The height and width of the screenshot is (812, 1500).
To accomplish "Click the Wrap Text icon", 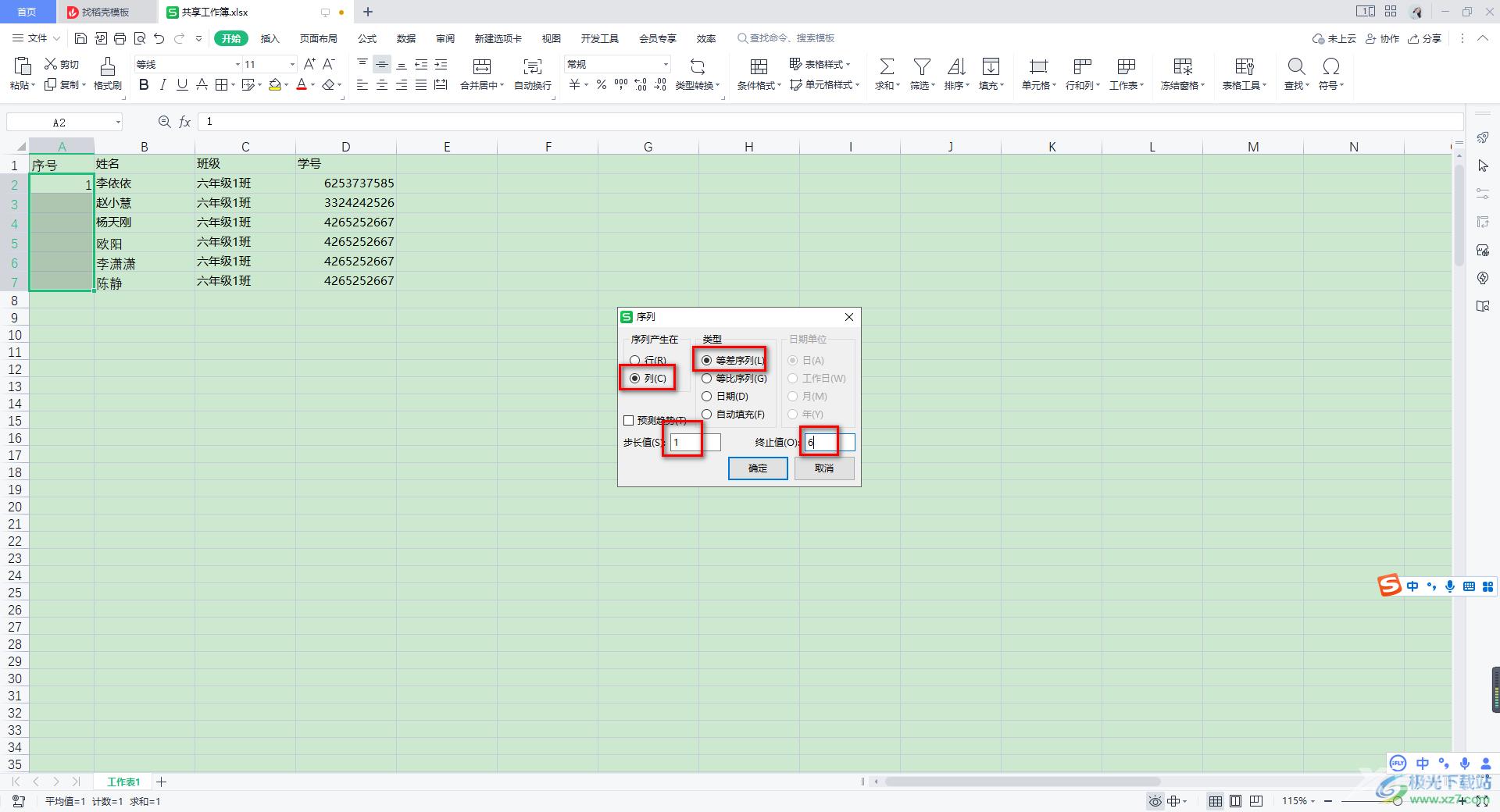I will coord(533,66).
